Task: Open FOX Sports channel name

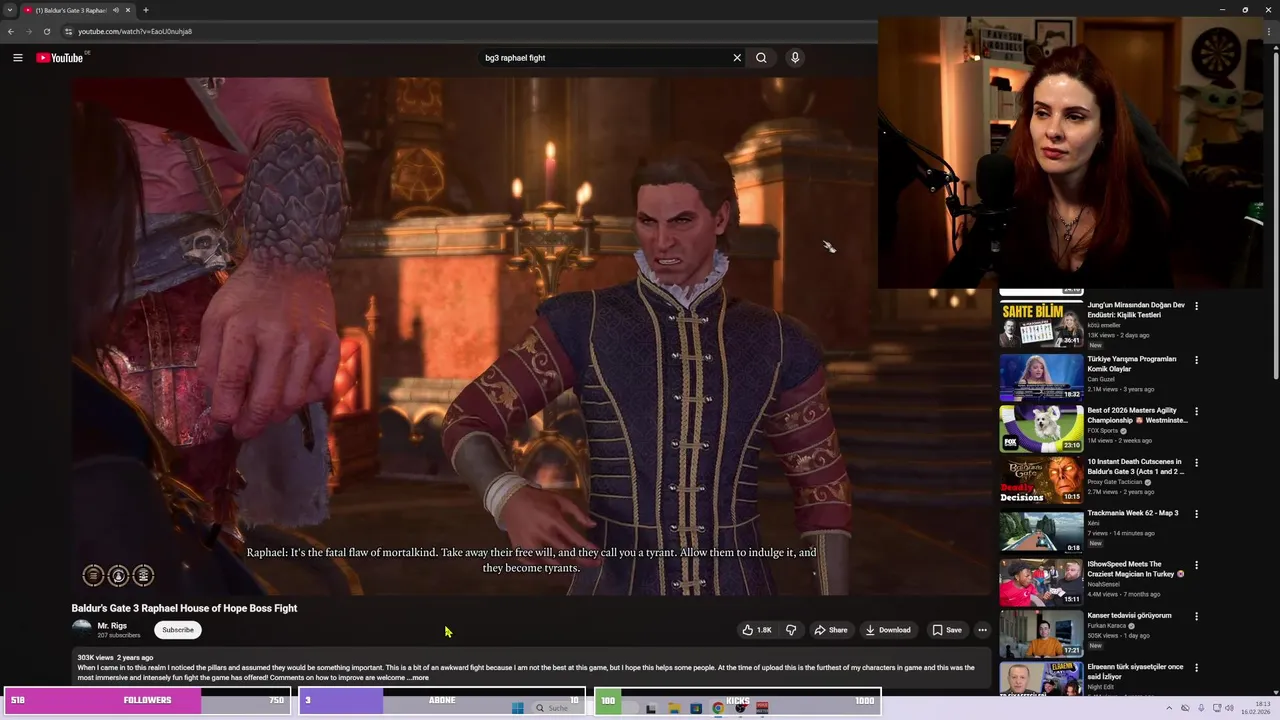Action: [x=1104, y=431]
